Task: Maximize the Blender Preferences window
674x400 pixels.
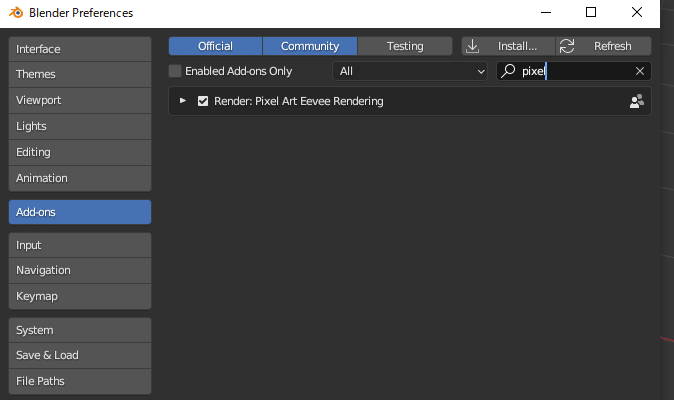Action: tap(591, 12)
